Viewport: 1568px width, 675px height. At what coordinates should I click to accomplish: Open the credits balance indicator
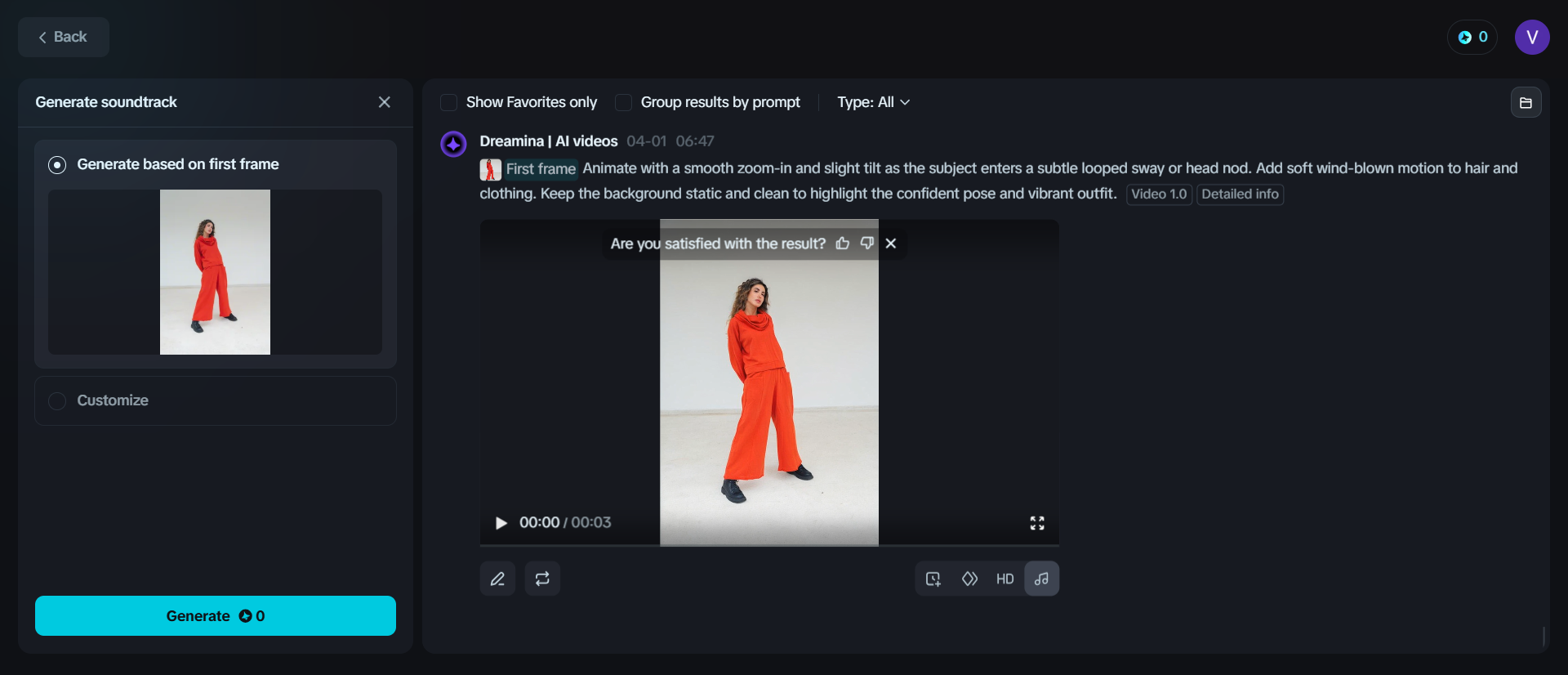[x=1472, y=37]
